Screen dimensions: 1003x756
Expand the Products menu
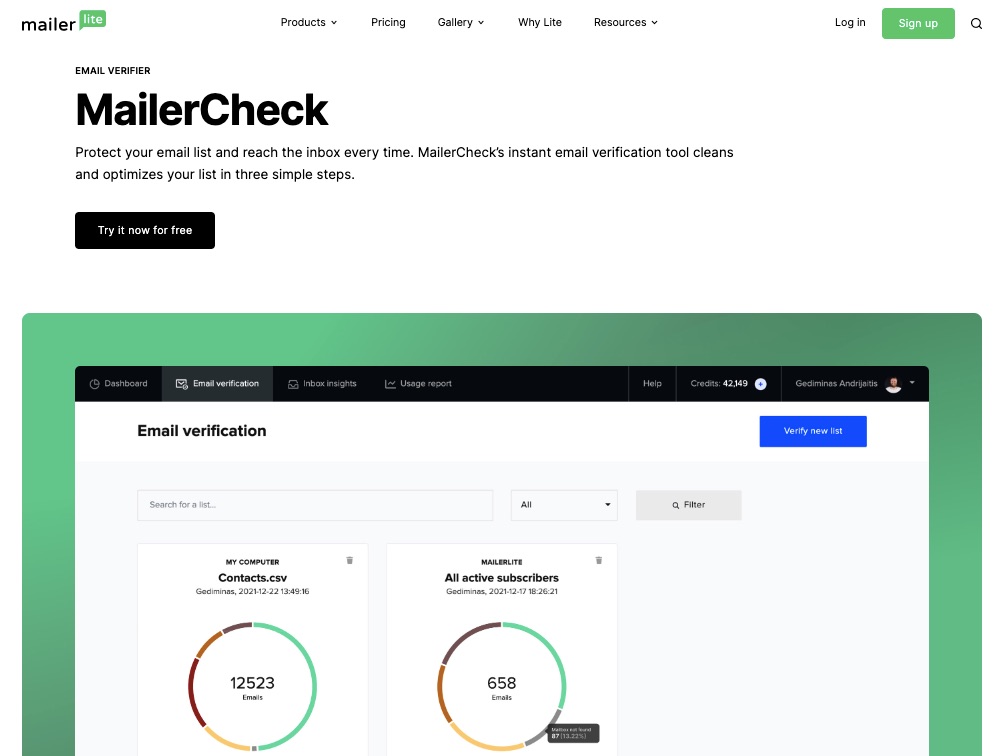[x=309, y=22]
